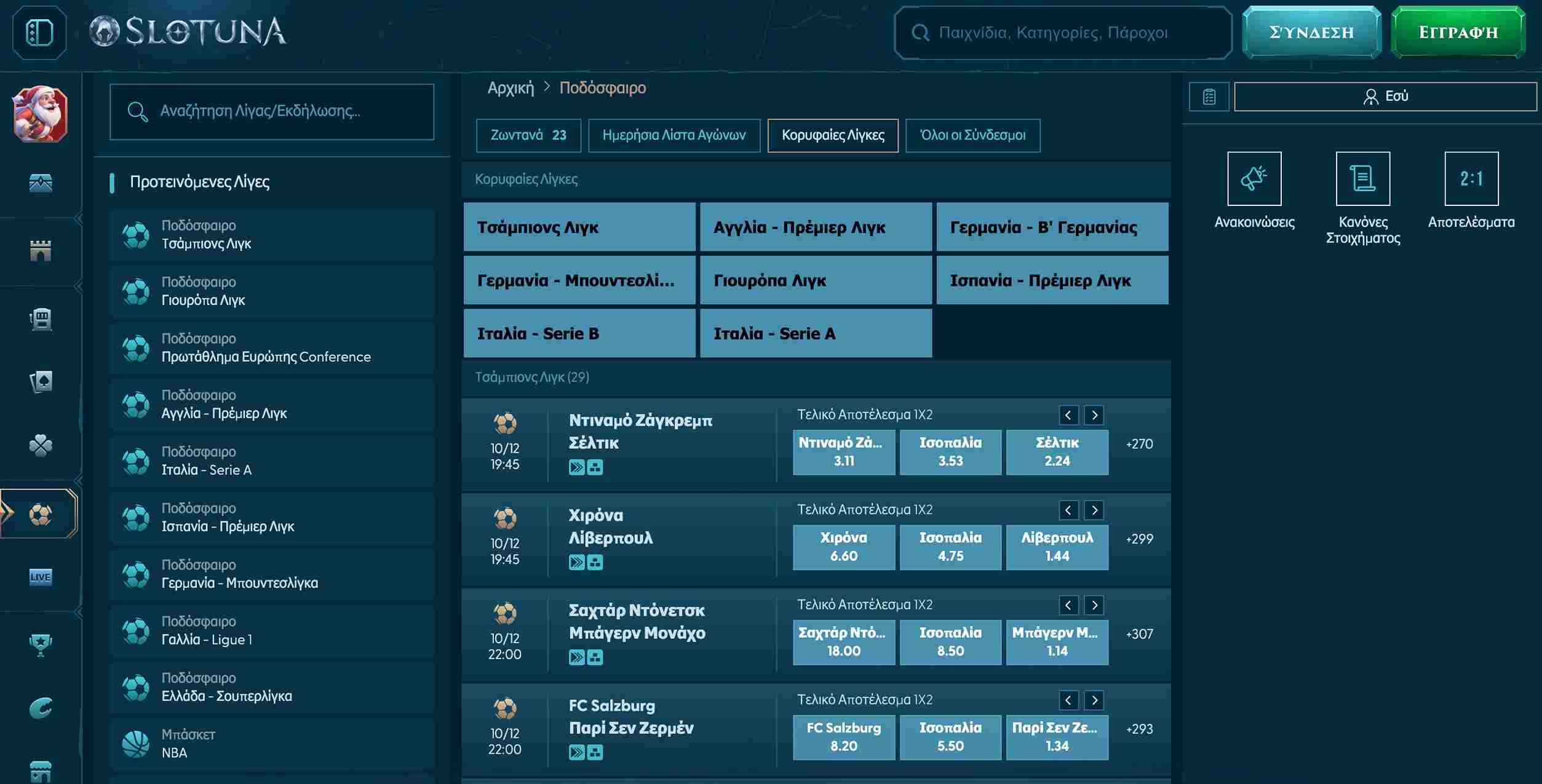The image size is (1542, 784).
Task: Open Κανόνες Στοιχήματος rules icon
Action: coord(1362,178)
